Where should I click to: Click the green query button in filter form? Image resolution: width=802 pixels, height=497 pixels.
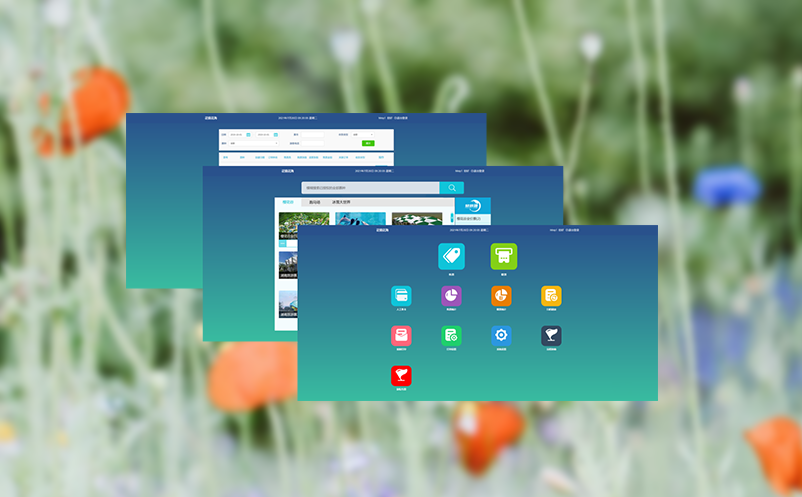[x=368, y=143]
